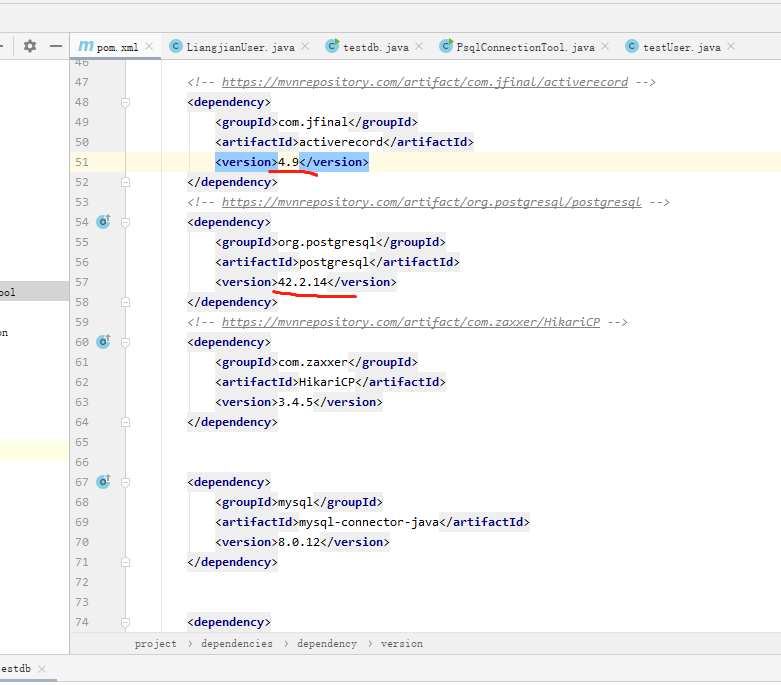781x685 pixels.
Task: Close the testdb.java editor tab
Action: click(x=419, y=46)
